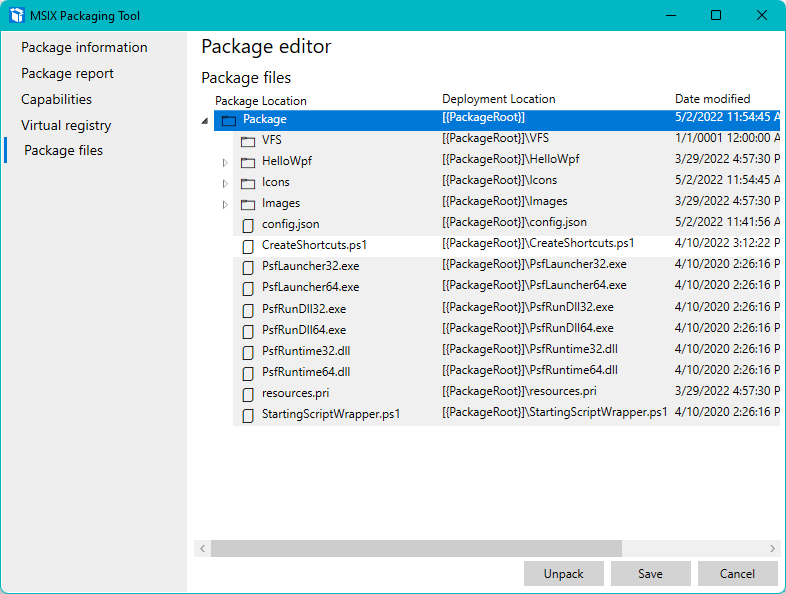Select the PsfRuntime32.dll file name
The width and height of the screenshot is (786, 594).
(306, 351)
